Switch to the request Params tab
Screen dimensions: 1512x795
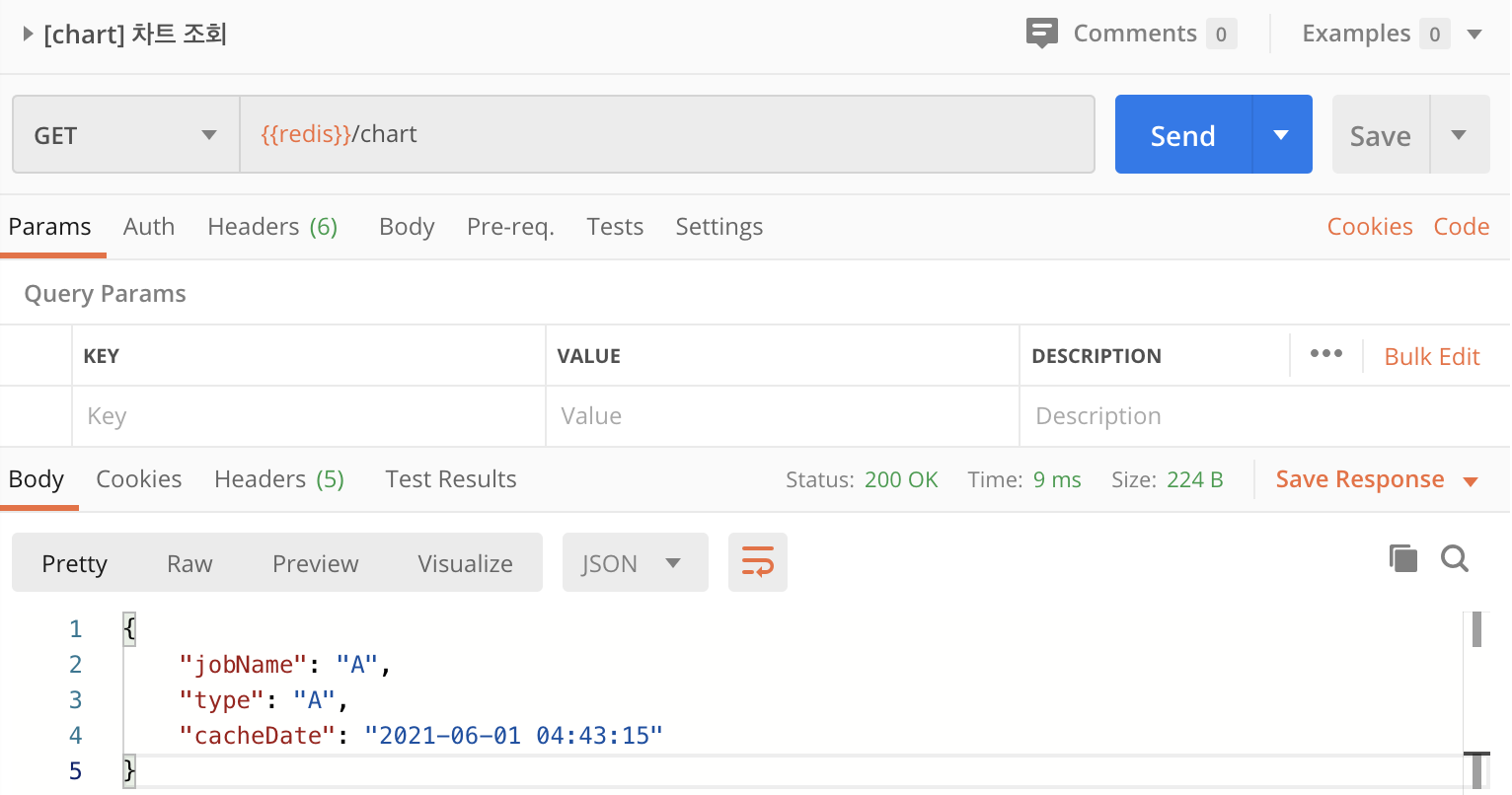tap(50, 227)
